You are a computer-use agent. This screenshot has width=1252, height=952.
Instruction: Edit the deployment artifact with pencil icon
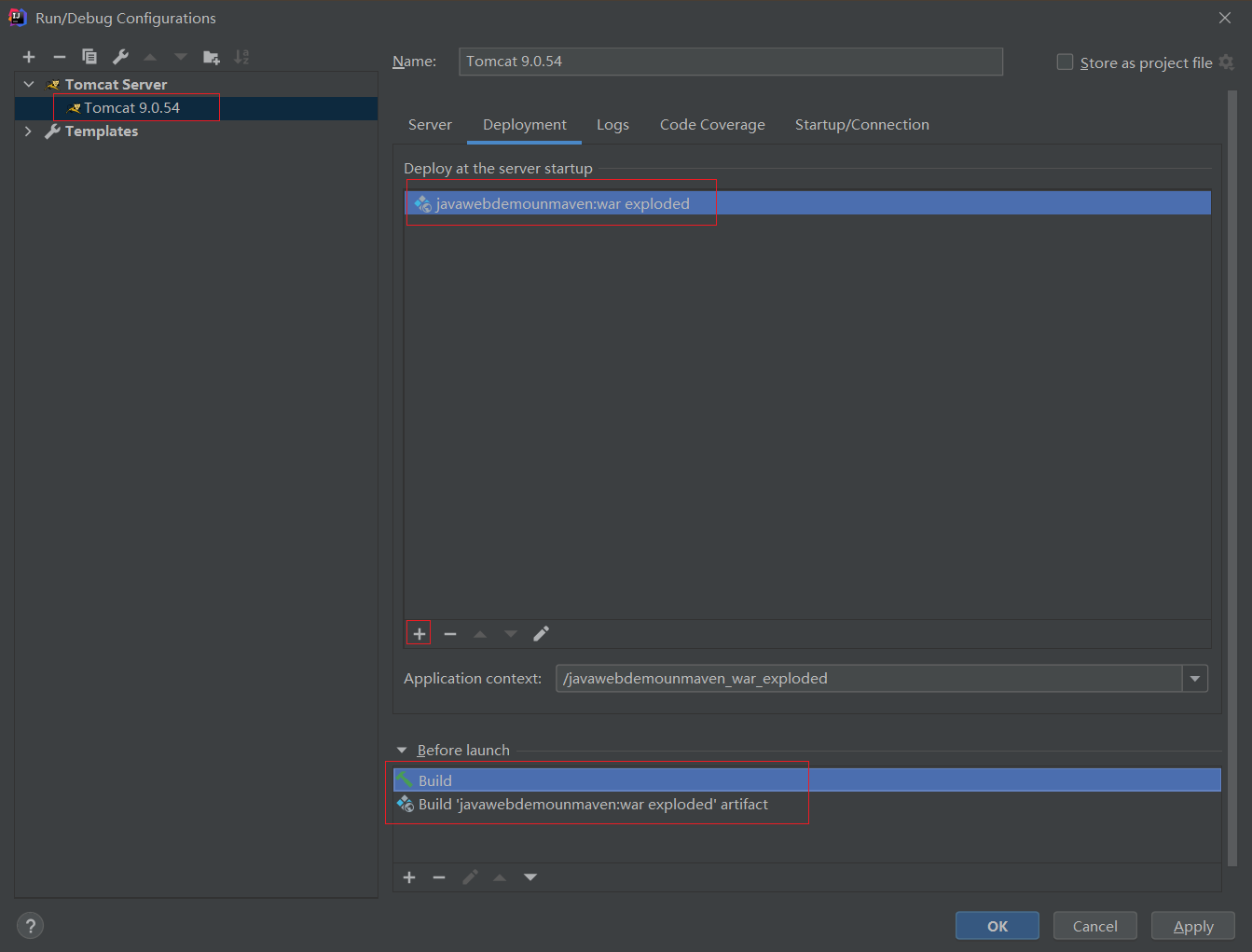(x=541, y=634)
